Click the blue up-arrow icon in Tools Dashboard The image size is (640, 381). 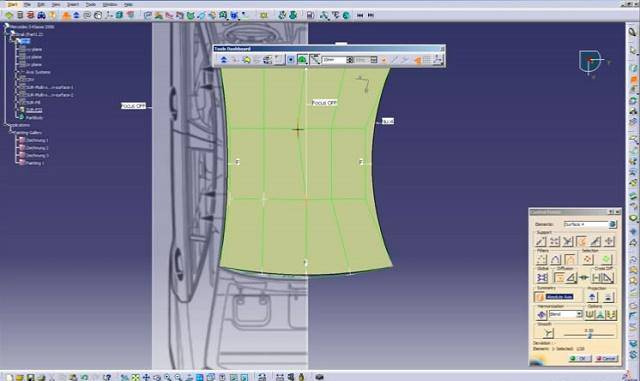tap(224, 60)
